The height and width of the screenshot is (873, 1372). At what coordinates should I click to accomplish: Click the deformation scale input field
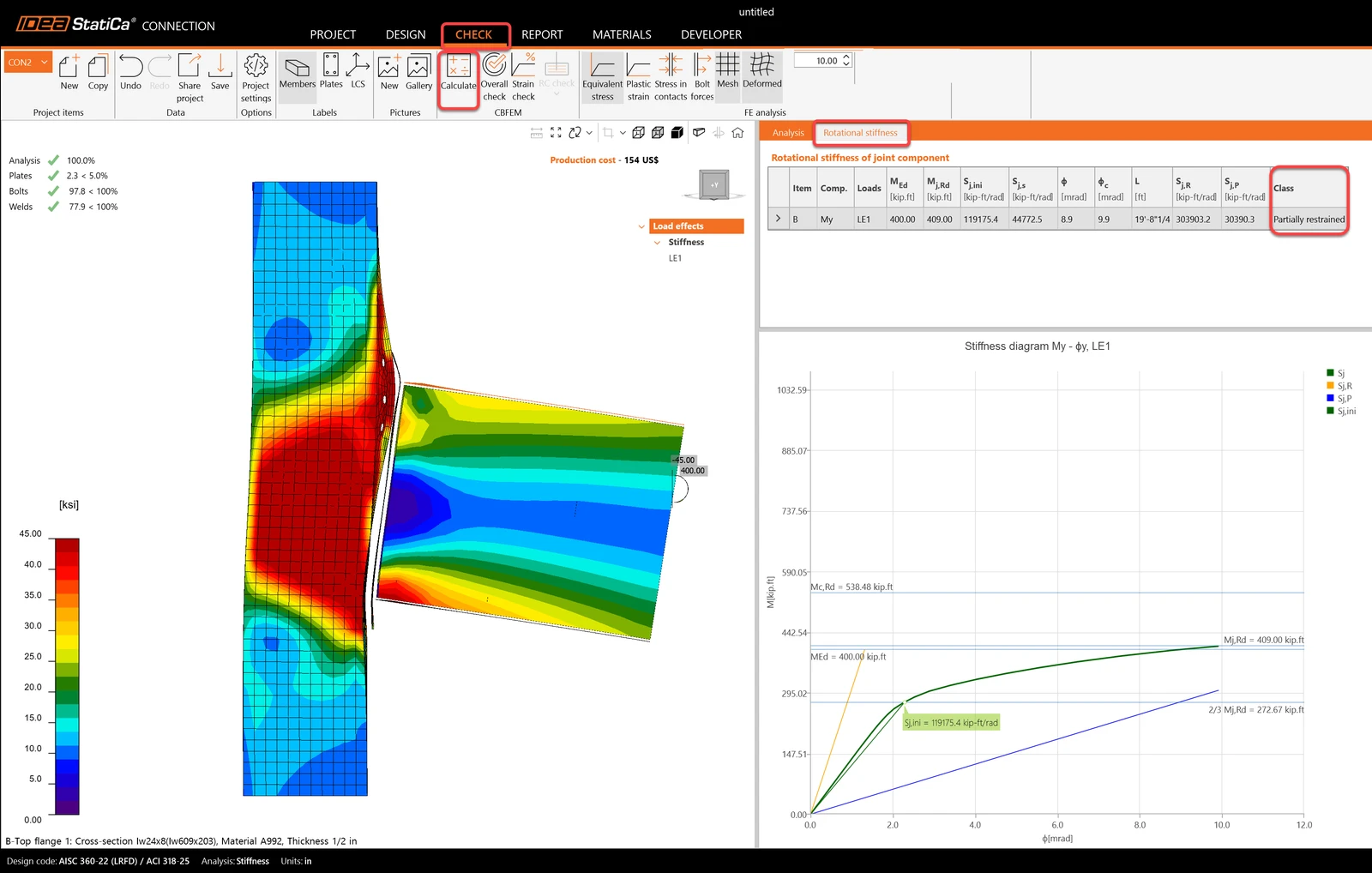[817, 60]
